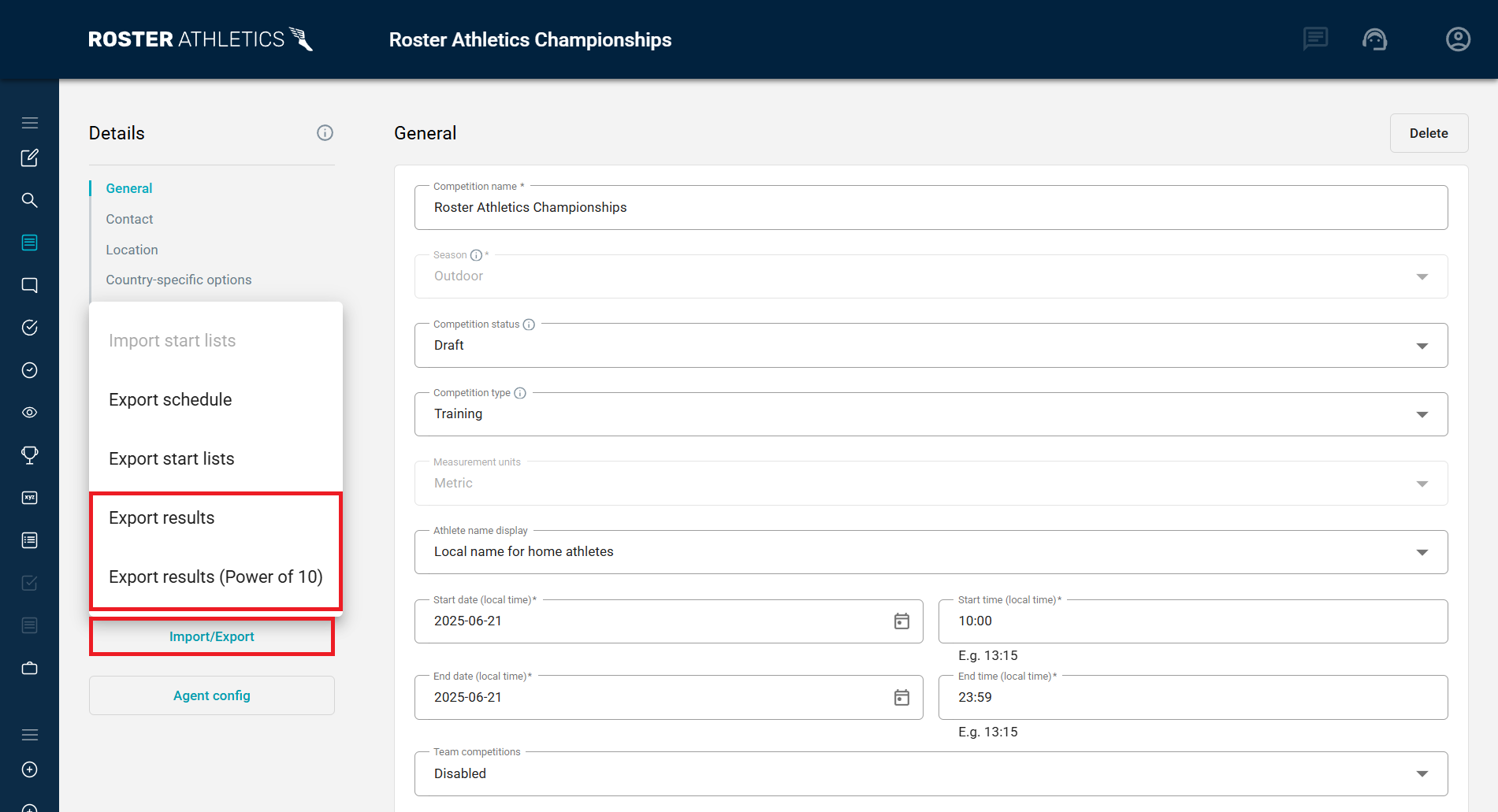This screenshot has width=1498, height=812.
Task: Open the results list sidebar icon
Action: pos(30,540)
